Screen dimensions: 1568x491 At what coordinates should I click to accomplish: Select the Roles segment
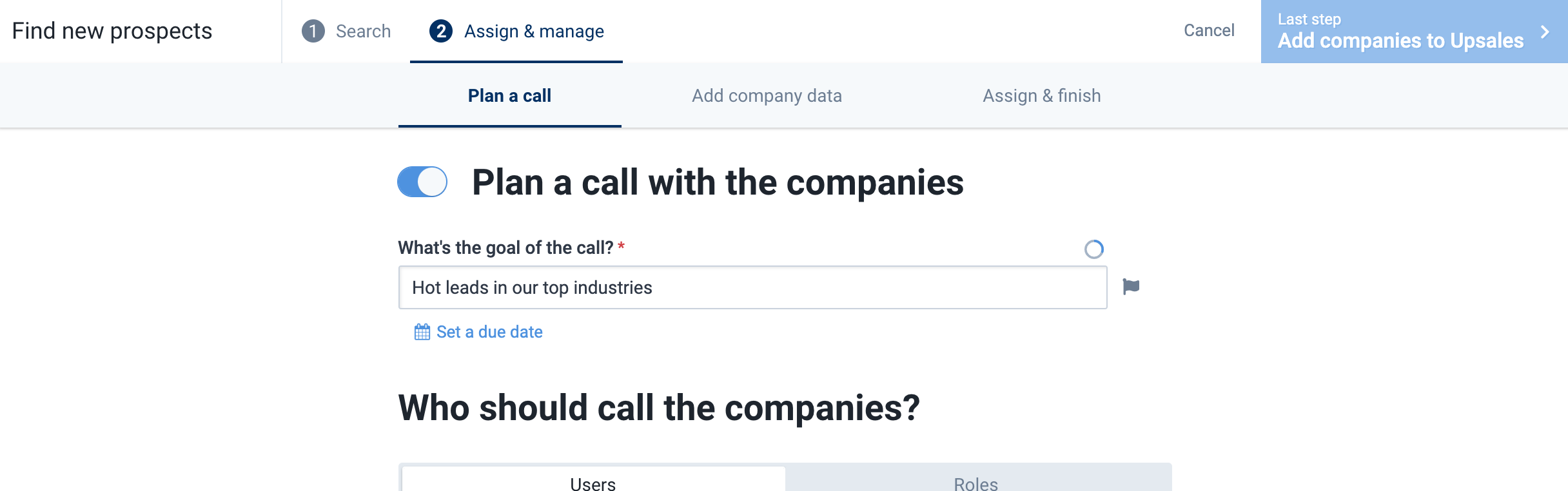(976, 479)
